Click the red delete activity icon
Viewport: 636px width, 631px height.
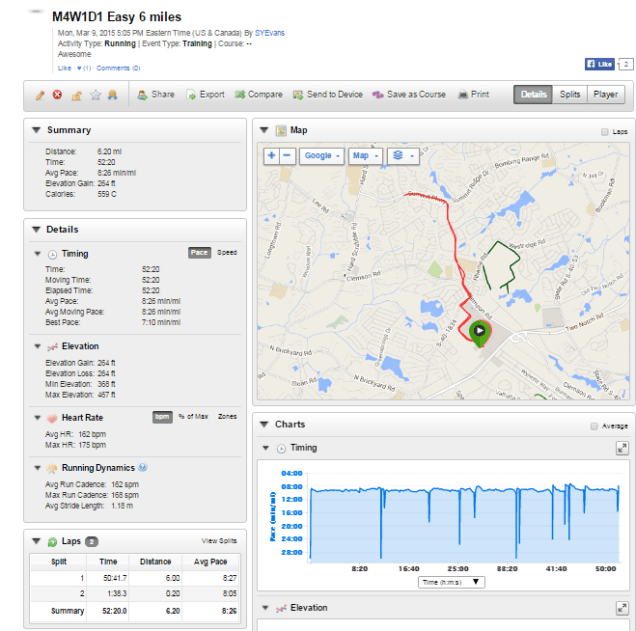coord(57,95)
